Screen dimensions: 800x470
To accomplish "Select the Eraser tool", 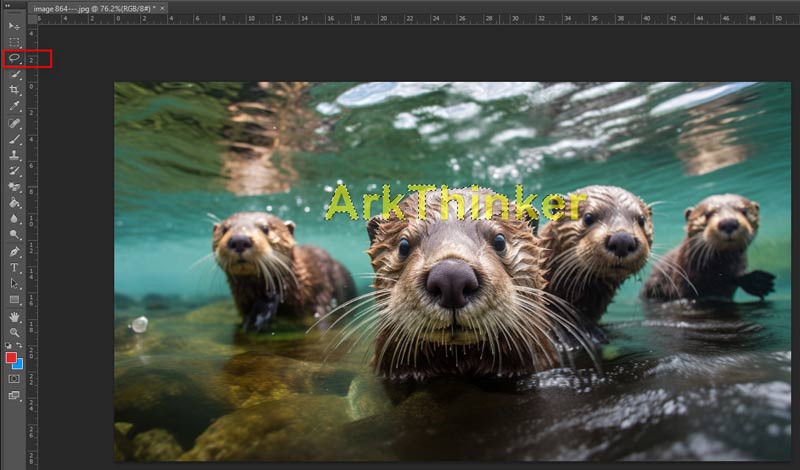I will (x=14, y=187).
